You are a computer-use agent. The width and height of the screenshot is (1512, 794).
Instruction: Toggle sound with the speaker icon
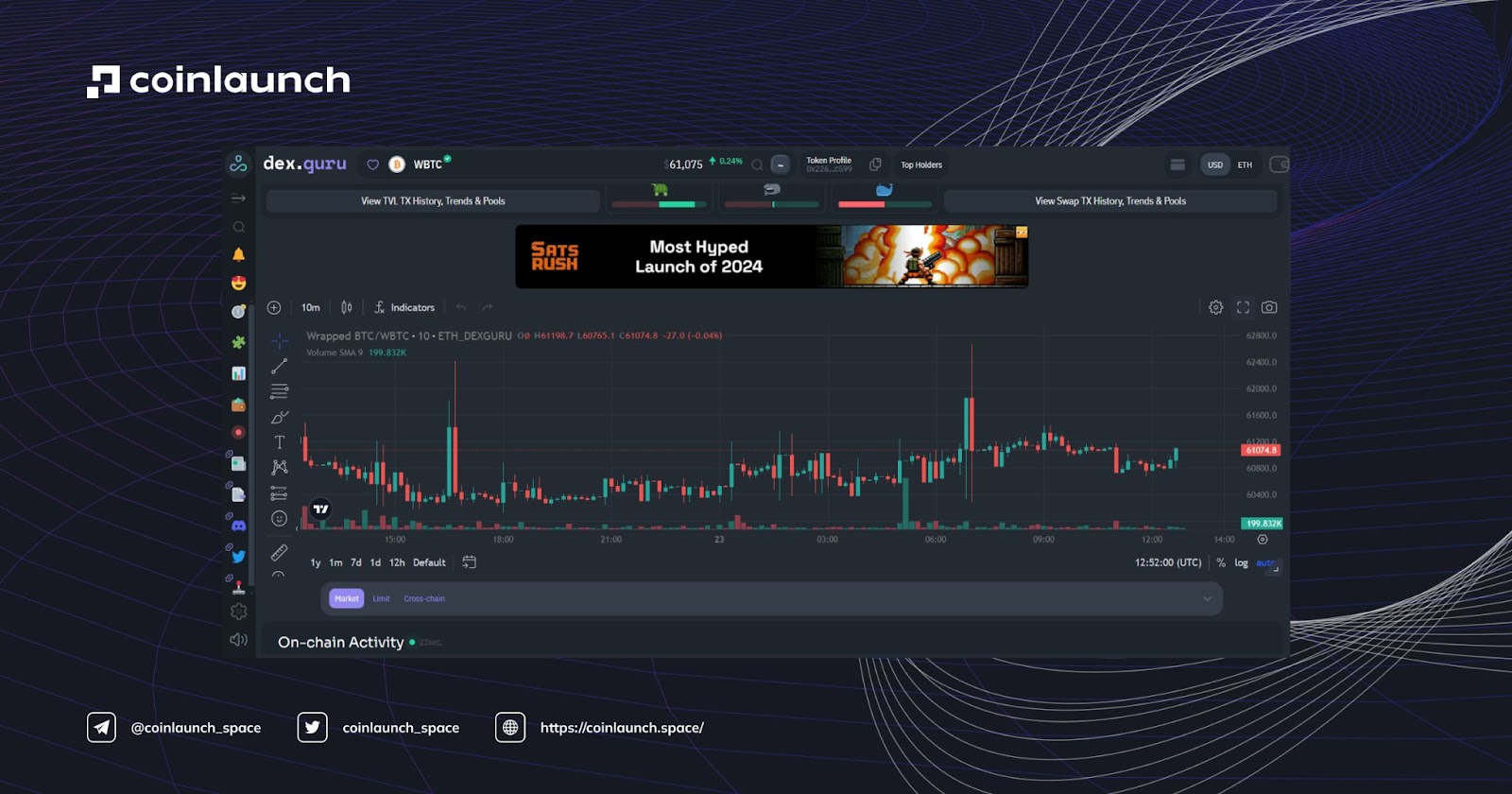[x=238, y=640]
